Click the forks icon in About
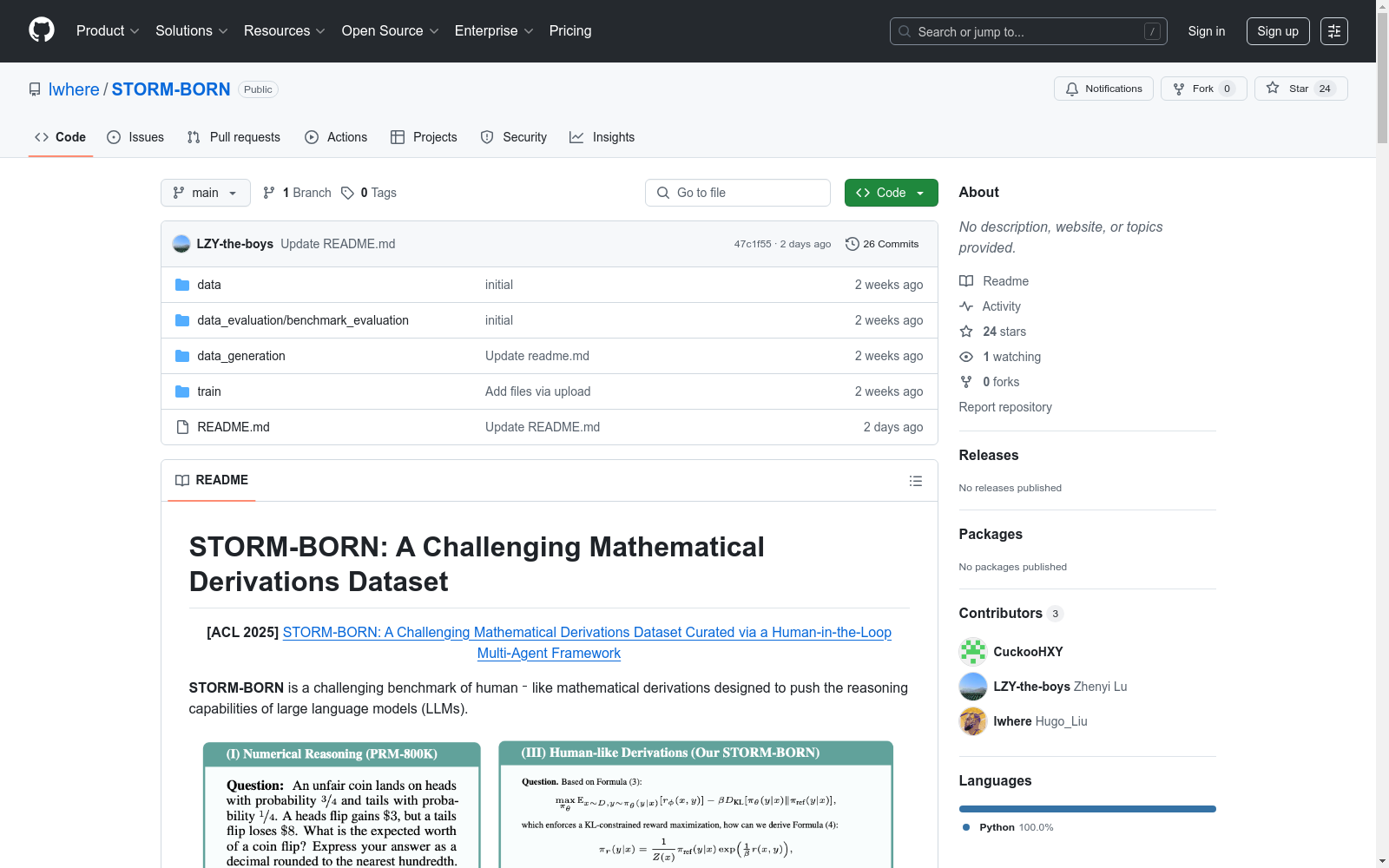 [x=966, y=382]
